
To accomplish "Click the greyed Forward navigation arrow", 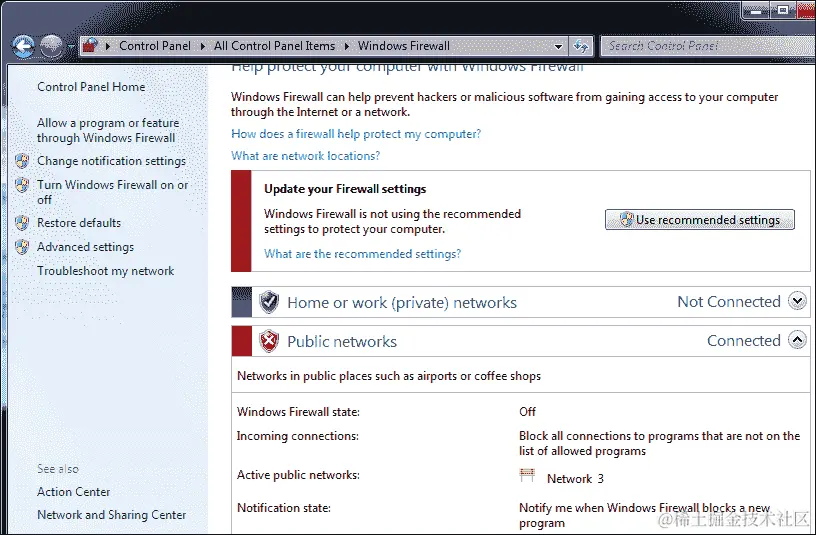I will tap(52, 47).
